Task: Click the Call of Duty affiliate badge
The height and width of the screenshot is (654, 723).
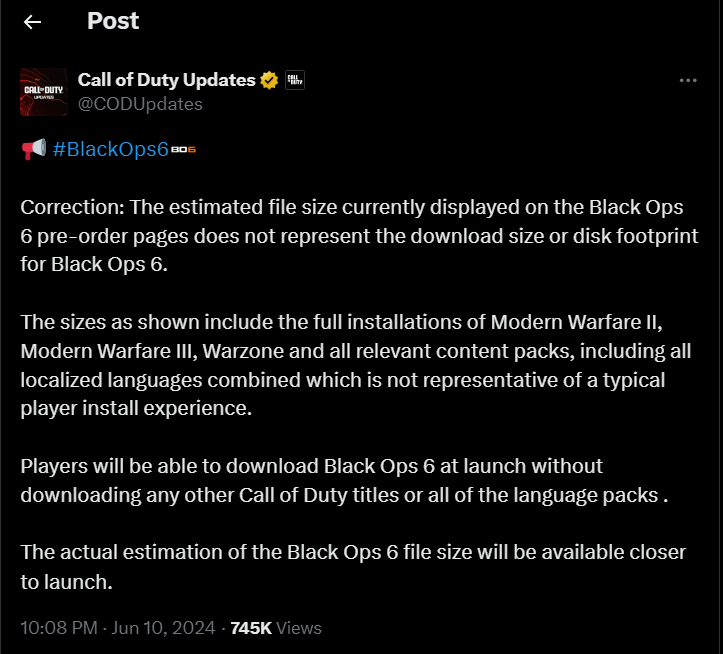Action: (295, 80)
